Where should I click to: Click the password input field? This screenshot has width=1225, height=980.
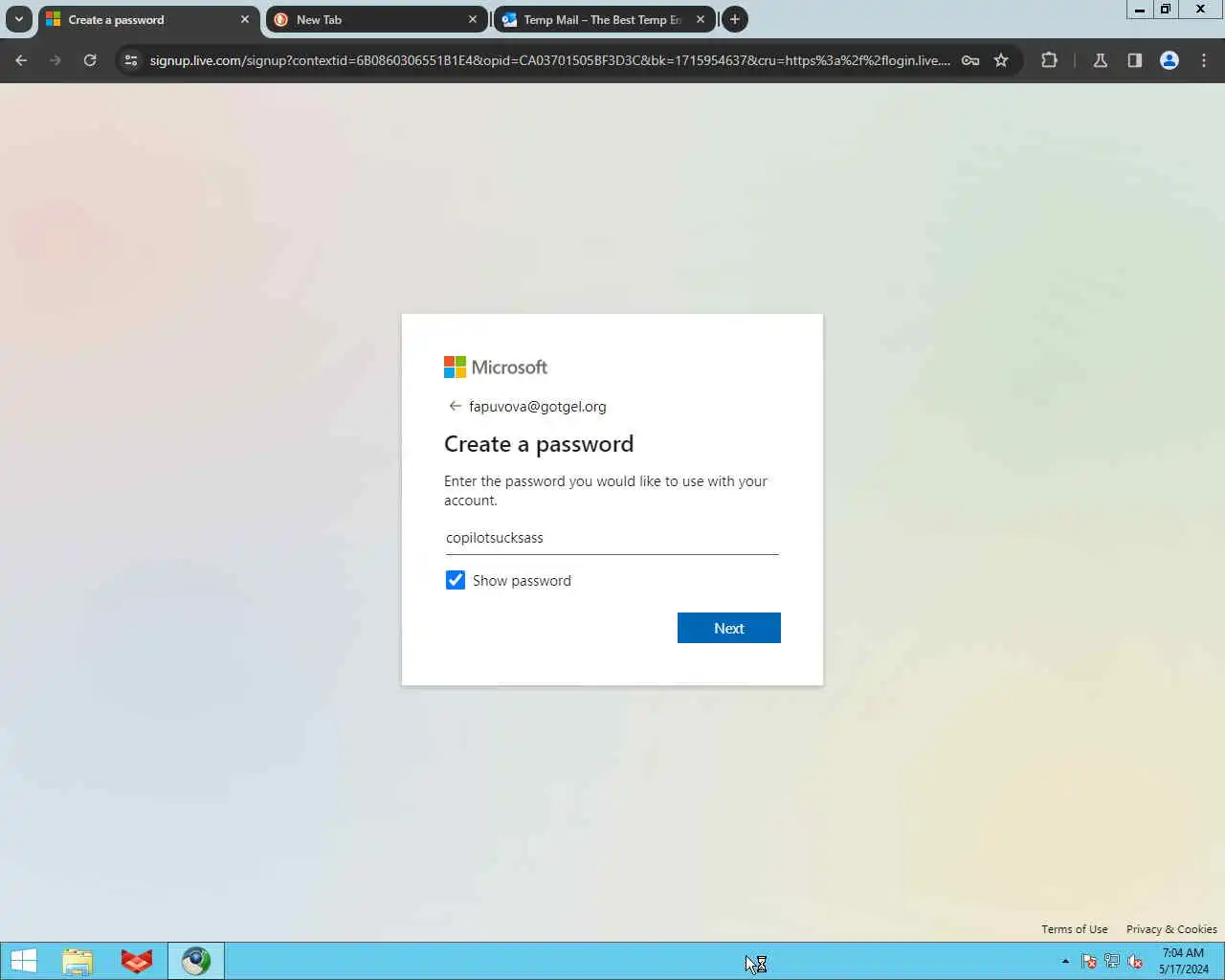tap(612, 538)
